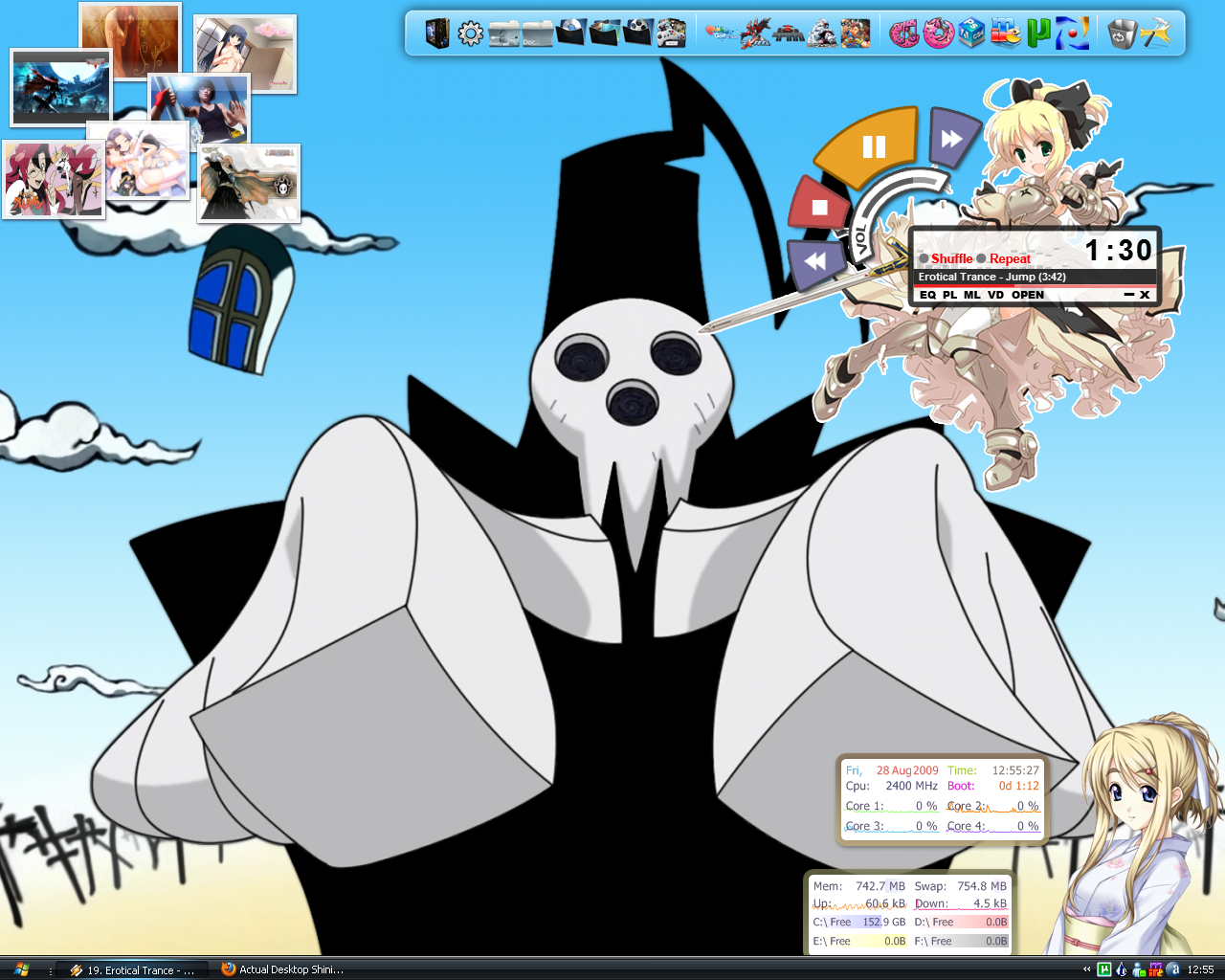Launch the X-Feel mecha game icon
Screen dimensions: 1225x980
coord(755,33)
